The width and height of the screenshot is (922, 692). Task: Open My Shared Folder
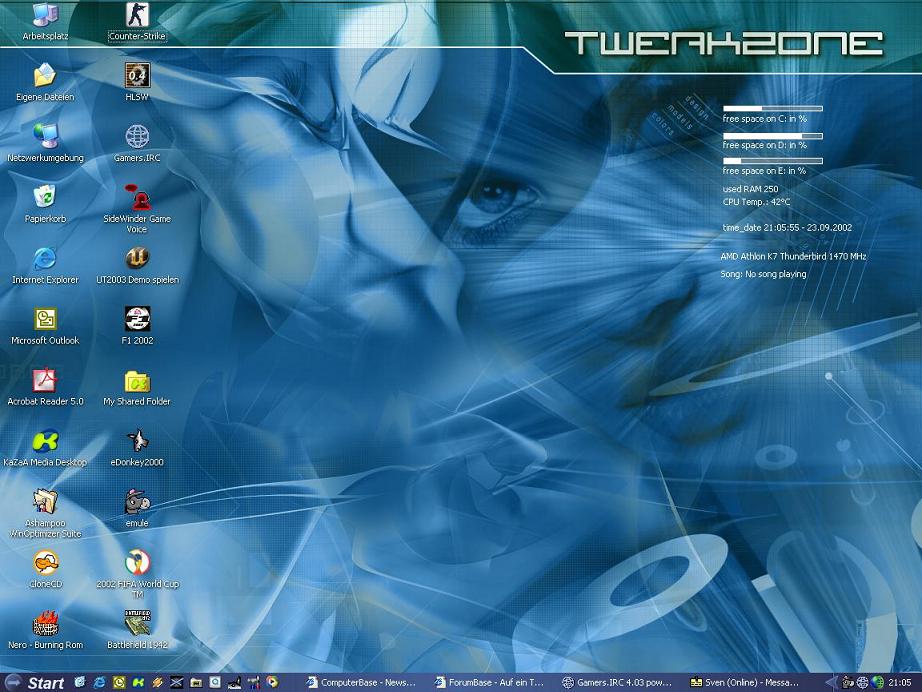(137, 387)
